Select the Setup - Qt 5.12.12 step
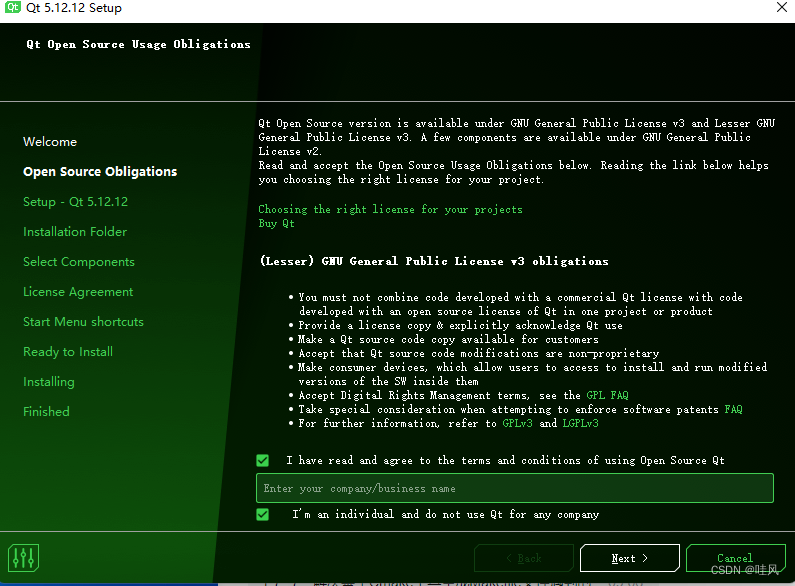Image resolution: width=795 pixels, height=586 pixels. (76, 202)
